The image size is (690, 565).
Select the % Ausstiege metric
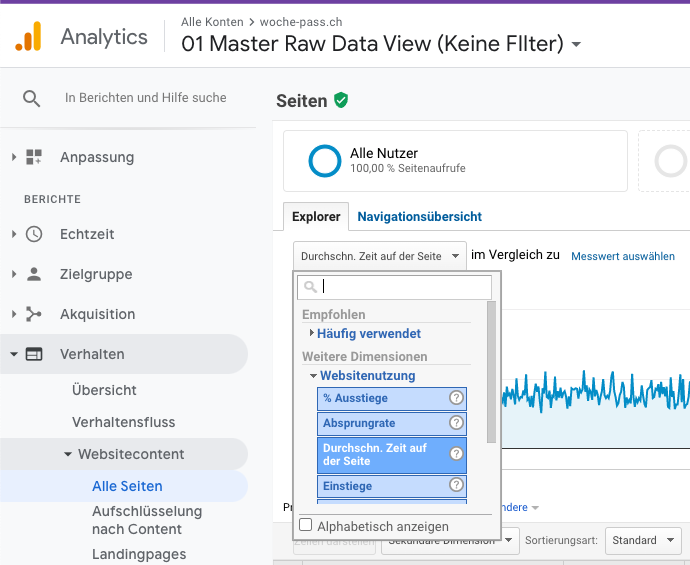pyautogui.click(x=392, y=398)
